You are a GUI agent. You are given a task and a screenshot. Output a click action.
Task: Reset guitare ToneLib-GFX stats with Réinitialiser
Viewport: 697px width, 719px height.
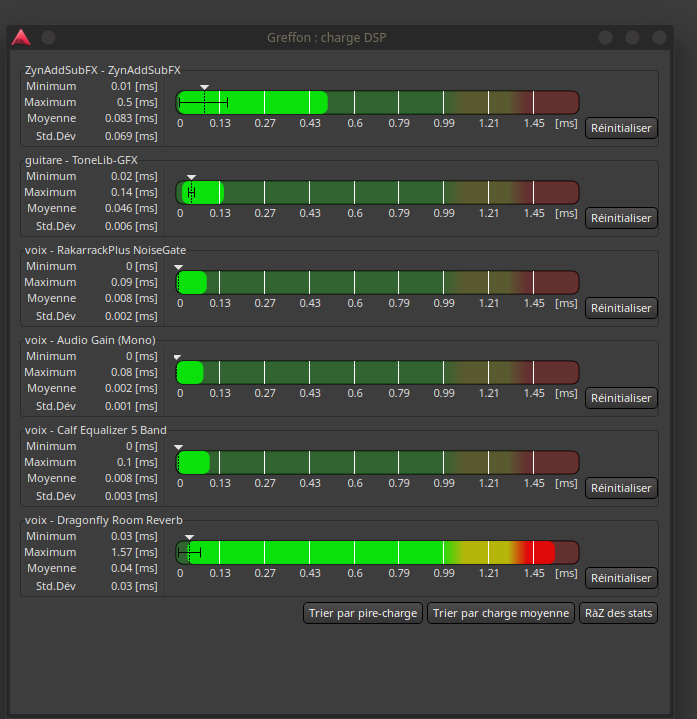coord(621,218)
